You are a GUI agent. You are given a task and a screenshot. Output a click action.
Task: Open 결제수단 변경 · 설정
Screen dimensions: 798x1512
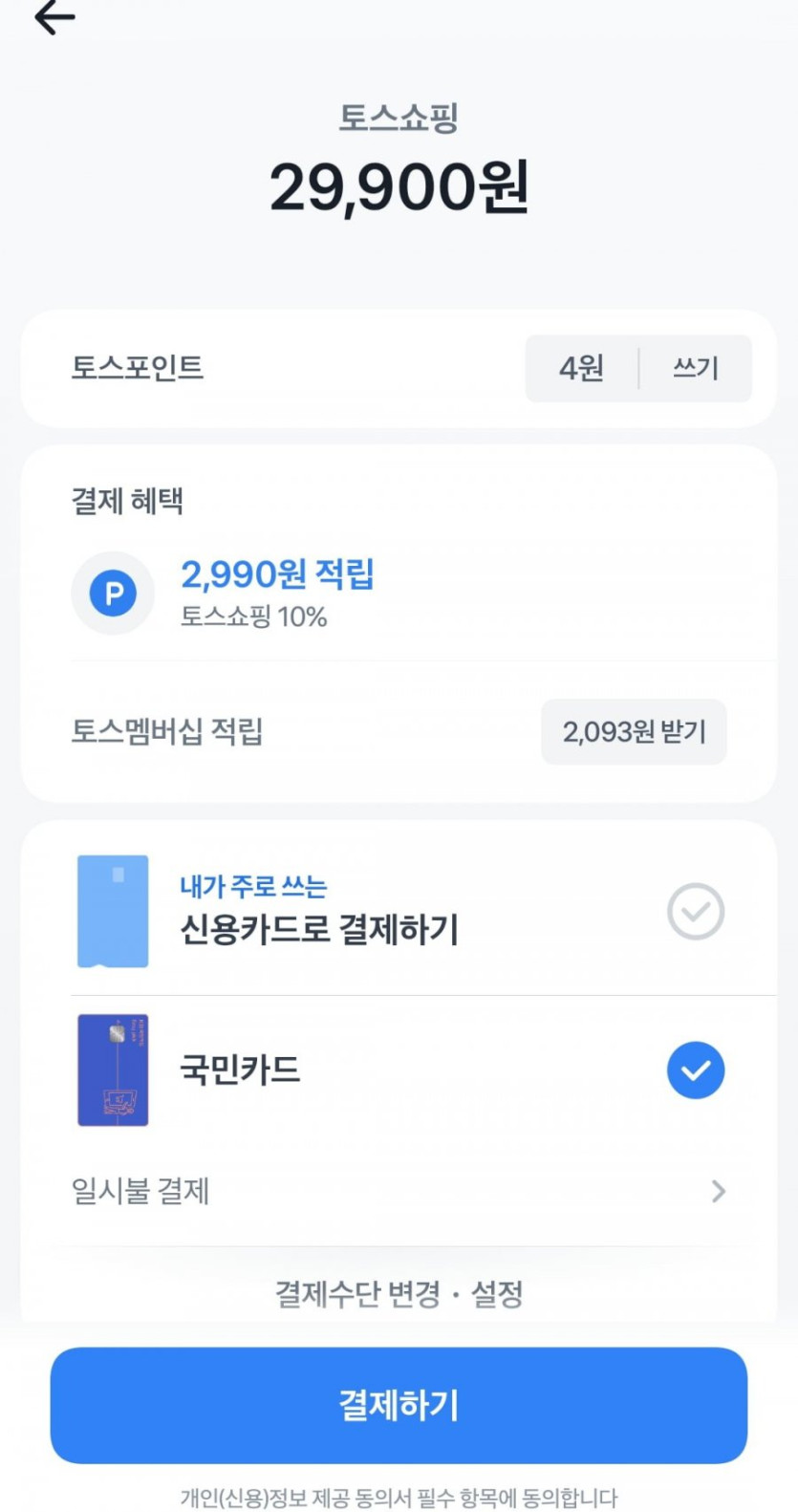point(399,1294)
